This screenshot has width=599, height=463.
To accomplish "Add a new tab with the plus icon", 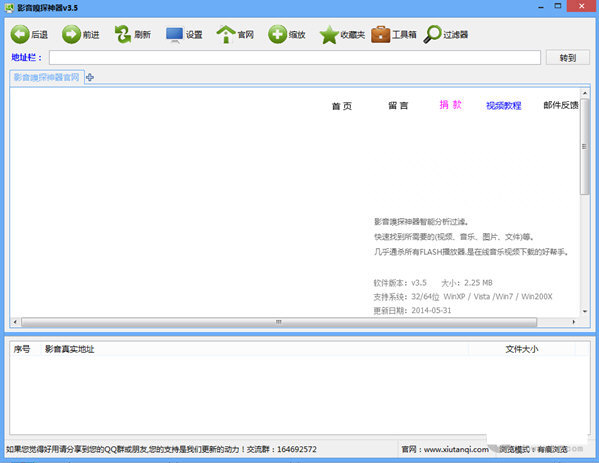I will coord(90,78).
